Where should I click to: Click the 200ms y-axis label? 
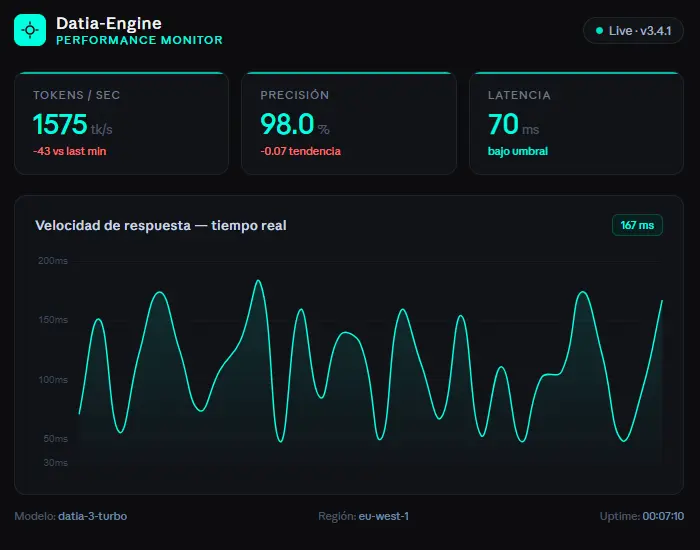(x=53, y=261)
